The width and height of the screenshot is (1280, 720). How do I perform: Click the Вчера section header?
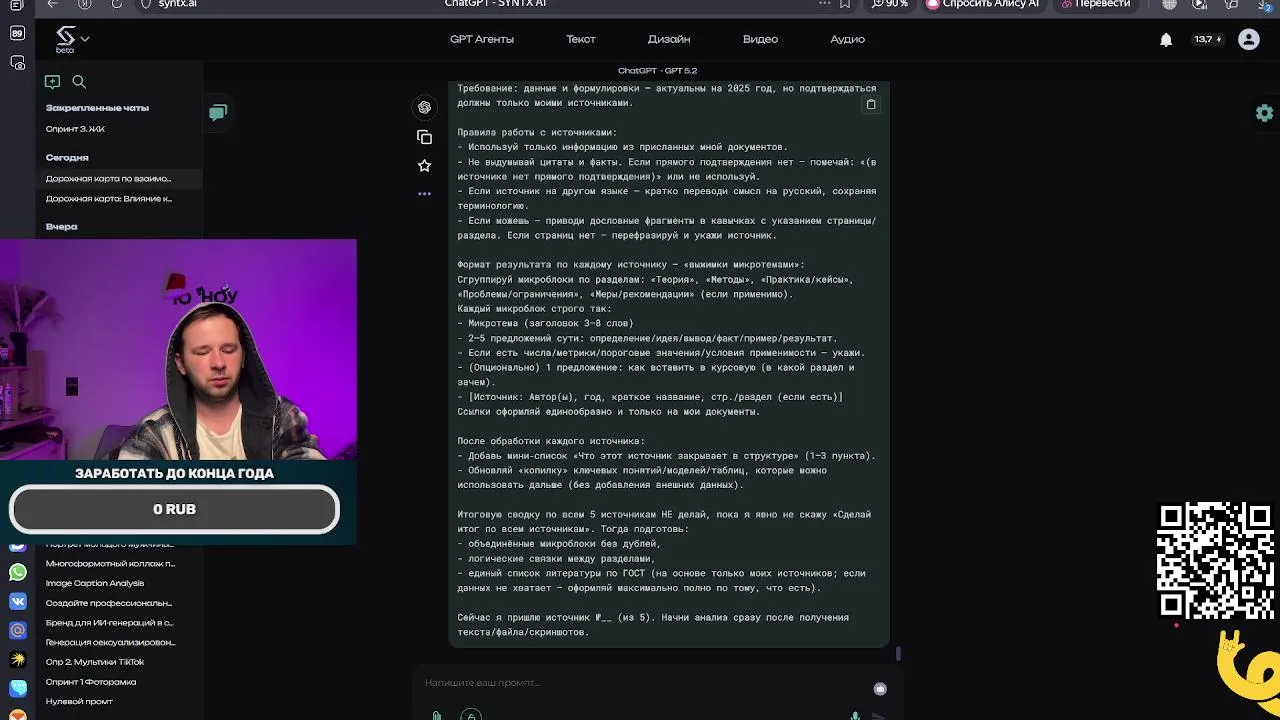[x=61, y=227]
